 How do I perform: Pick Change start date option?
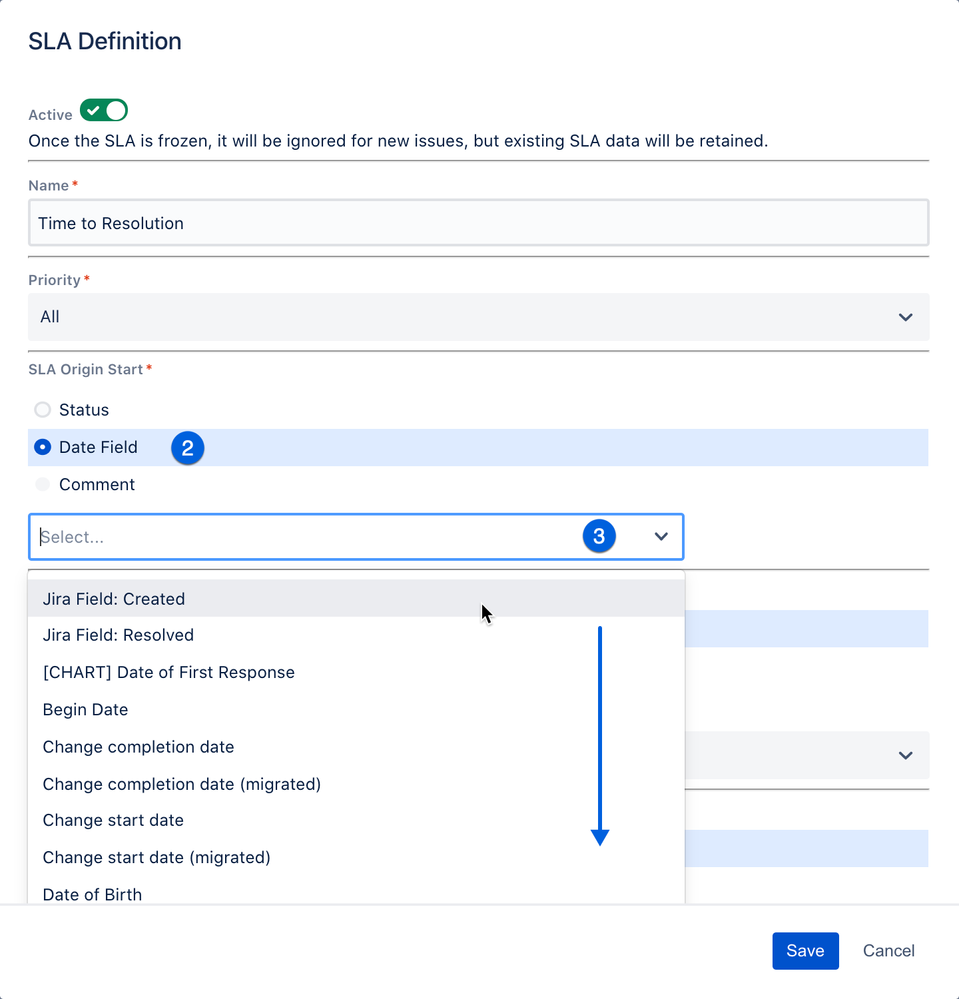[114, 820]
